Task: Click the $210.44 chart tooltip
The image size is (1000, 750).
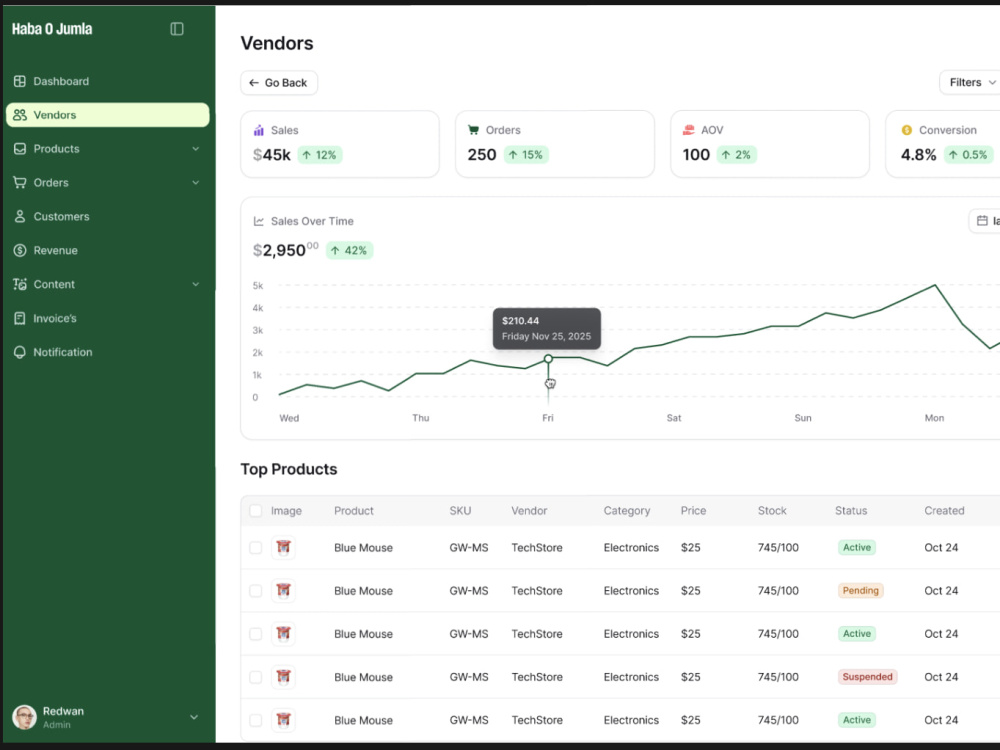Action: (x=547, y=328)
